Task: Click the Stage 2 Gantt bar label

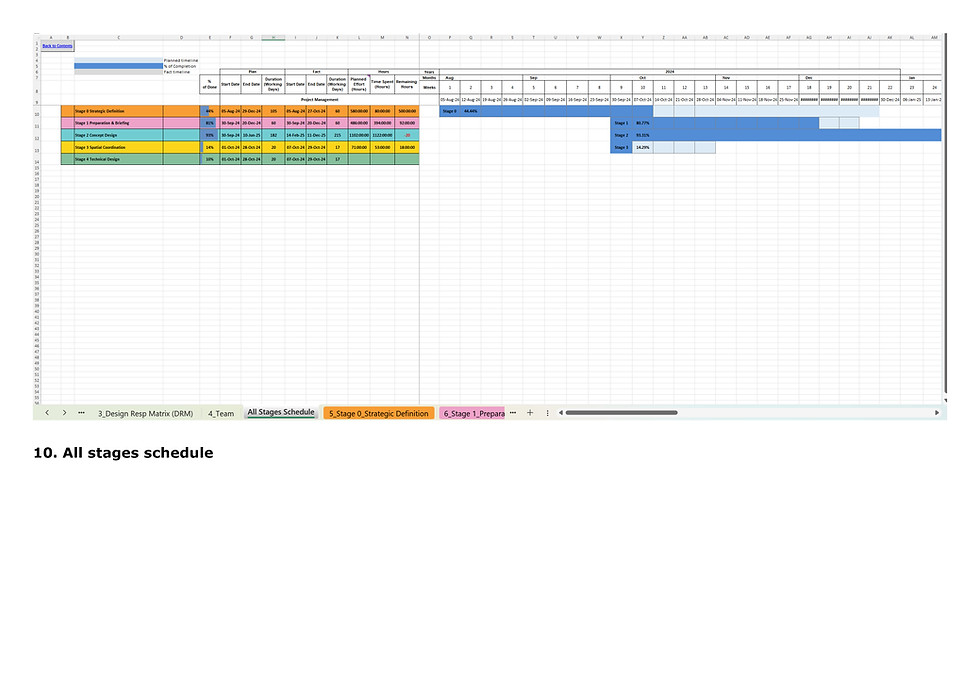Action: 621,135
